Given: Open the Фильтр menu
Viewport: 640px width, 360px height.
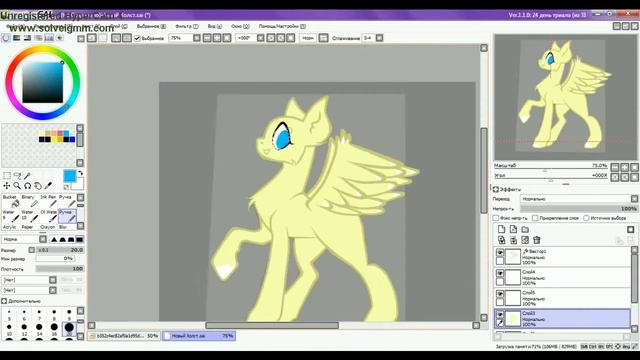Looking at the screenshot, I should (187, 26).
